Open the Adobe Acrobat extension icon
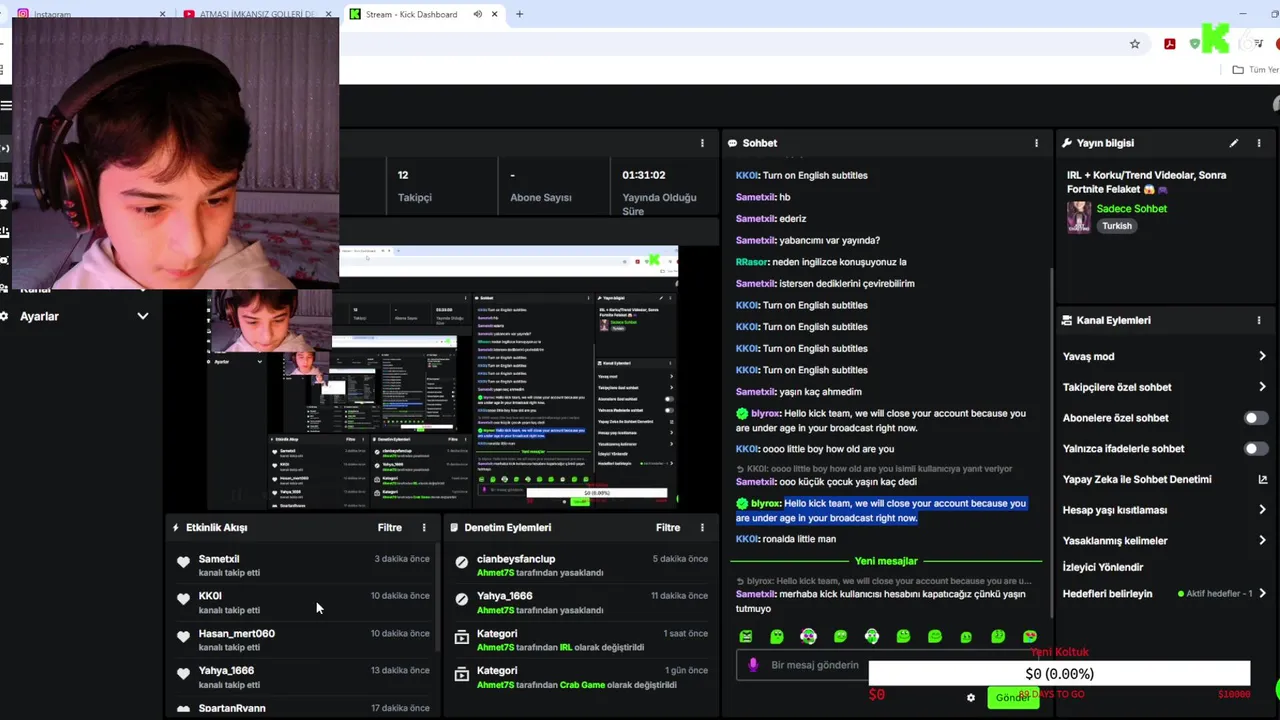1280x720 pixels. tap(1169, 44)
